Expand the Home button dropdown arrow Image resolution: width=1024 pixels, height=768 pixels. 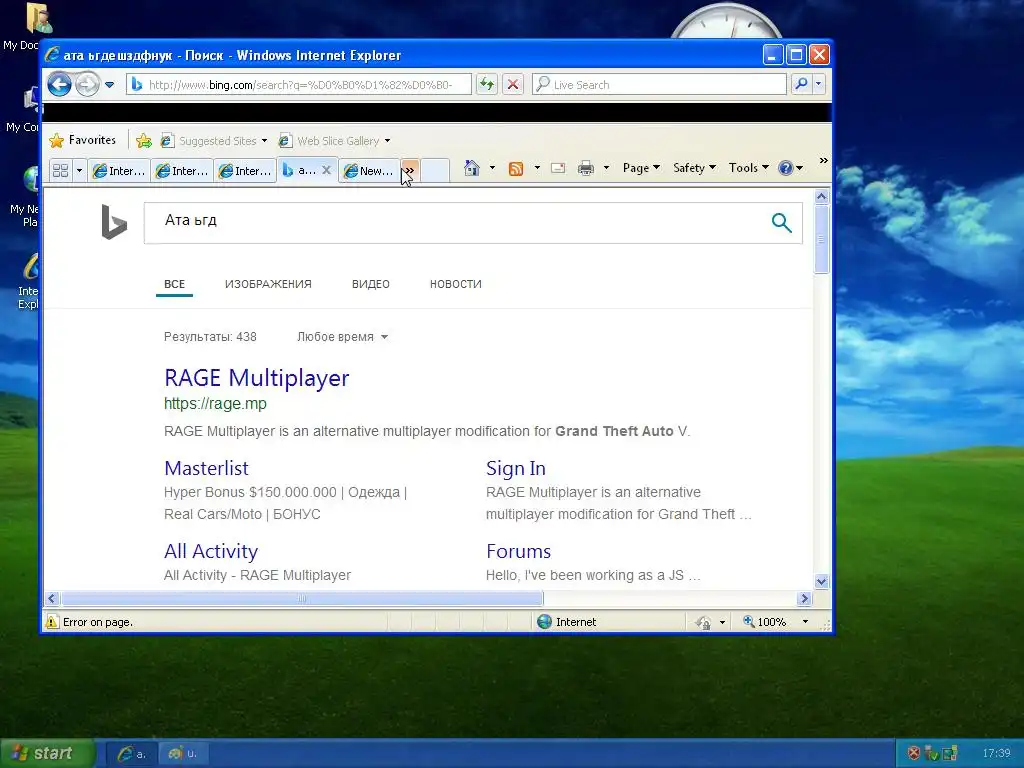(x=492, y=168)
